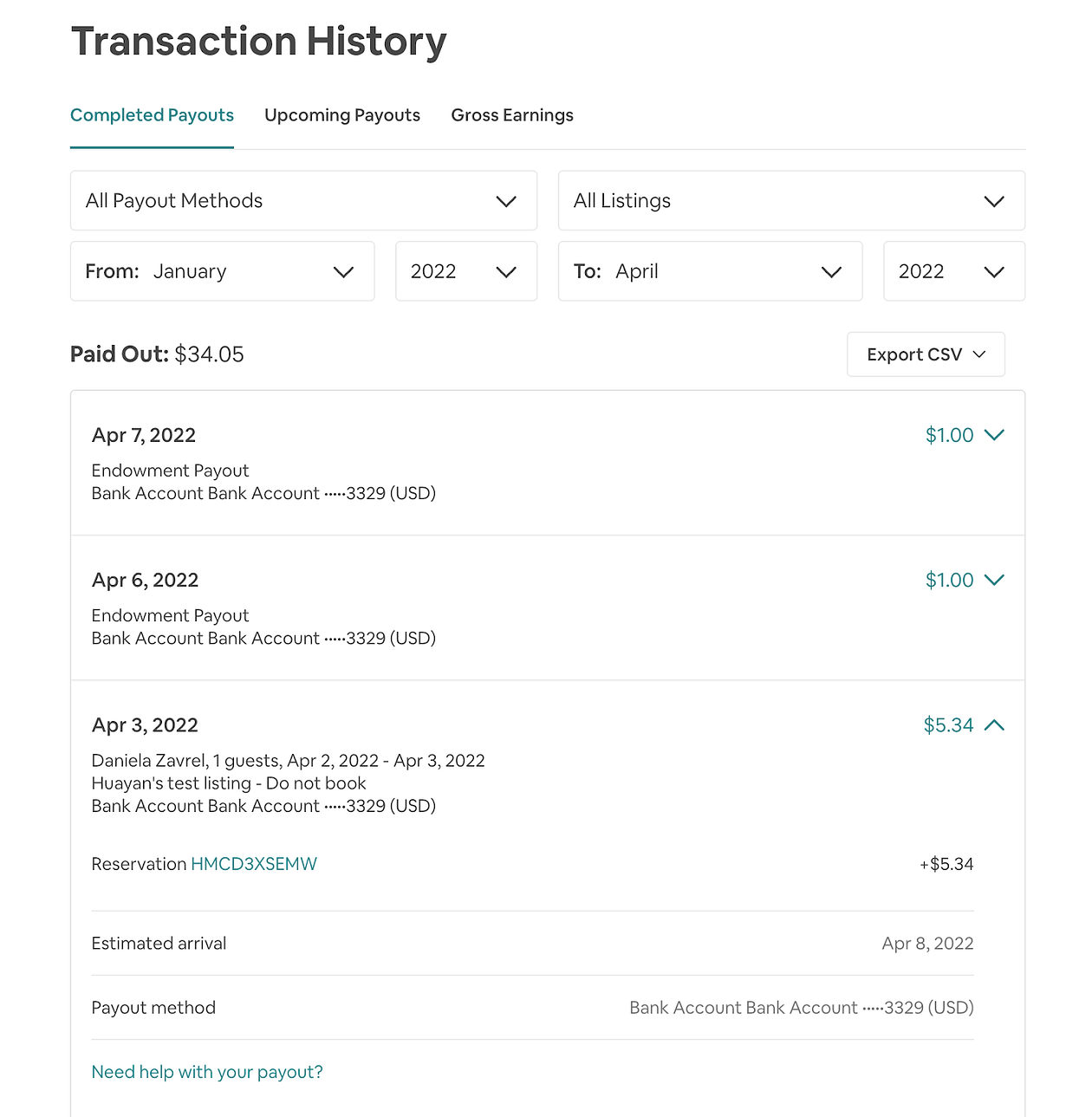1092x1117 pixels.
Task: Change the From year dropdown
Action: (x=466, y=272)
